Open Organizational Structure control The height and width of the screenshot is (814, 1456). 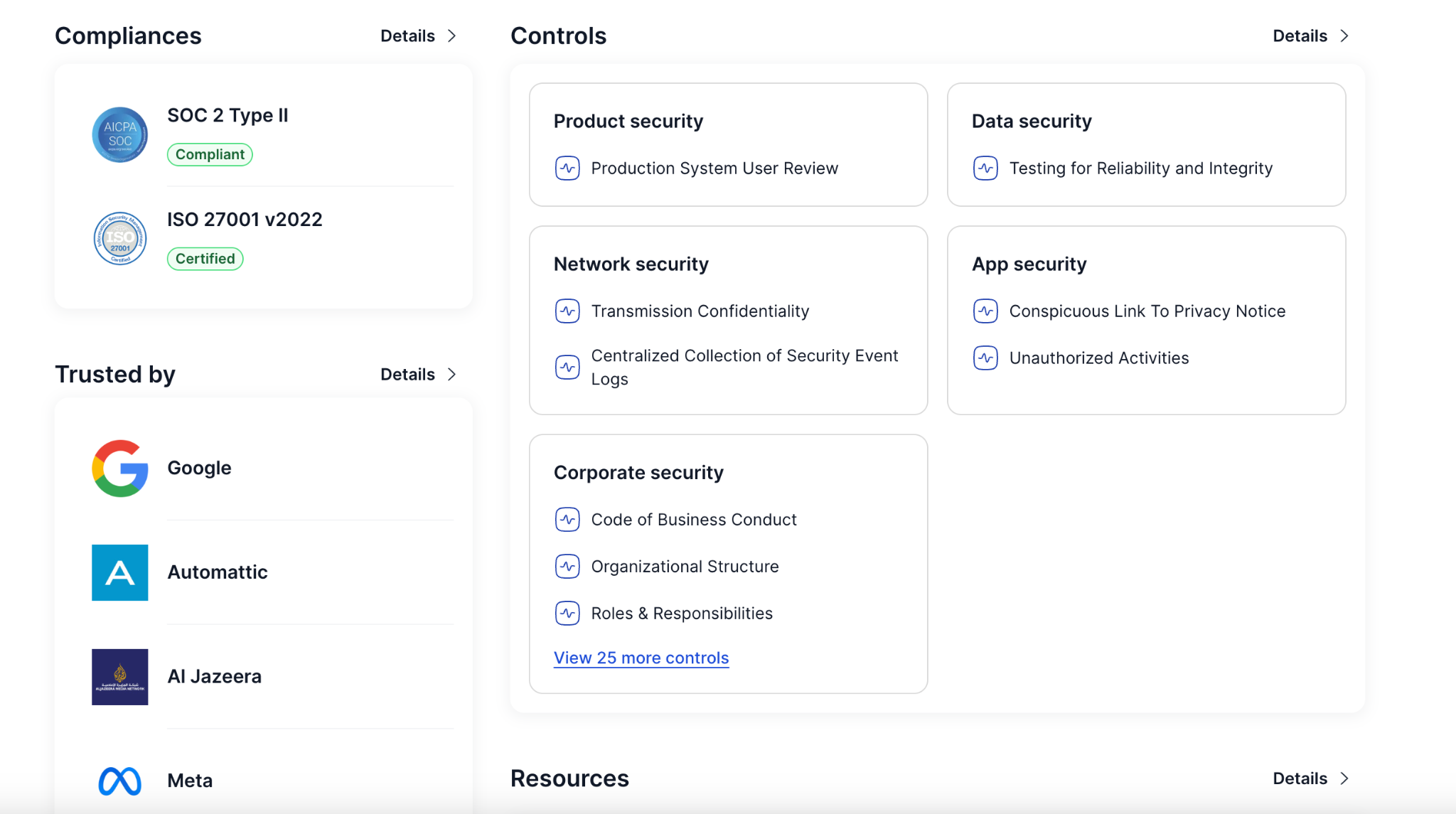685,567
